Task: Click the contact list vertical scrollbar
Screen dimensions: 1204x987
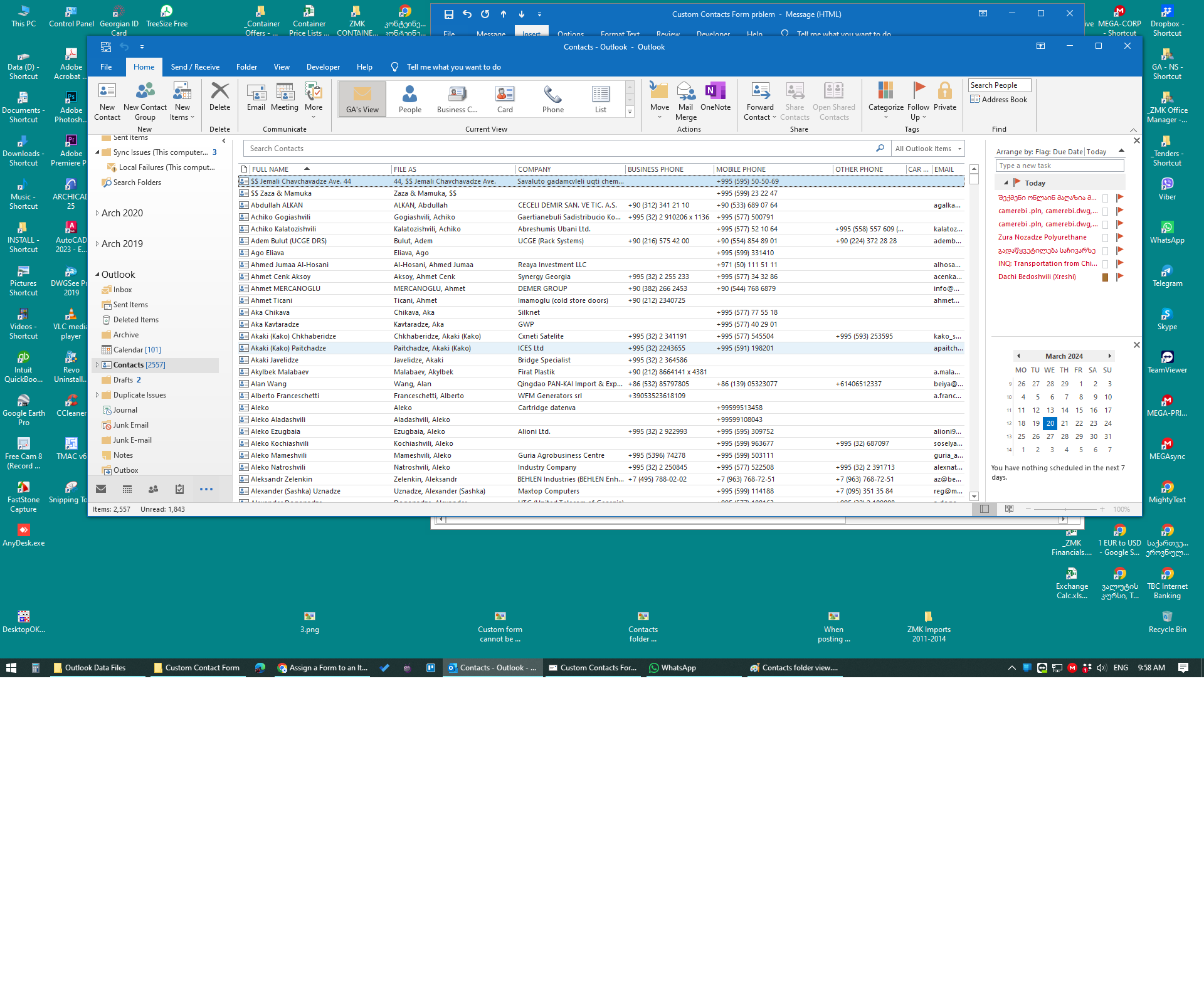Action: tap(974, 332)
